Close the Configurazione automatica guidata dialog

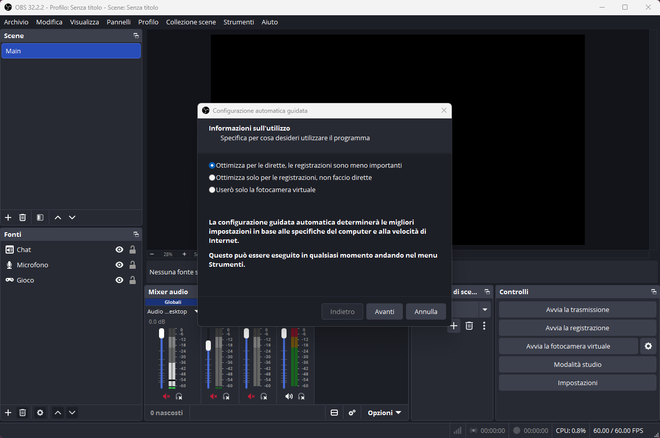[444, 110]
